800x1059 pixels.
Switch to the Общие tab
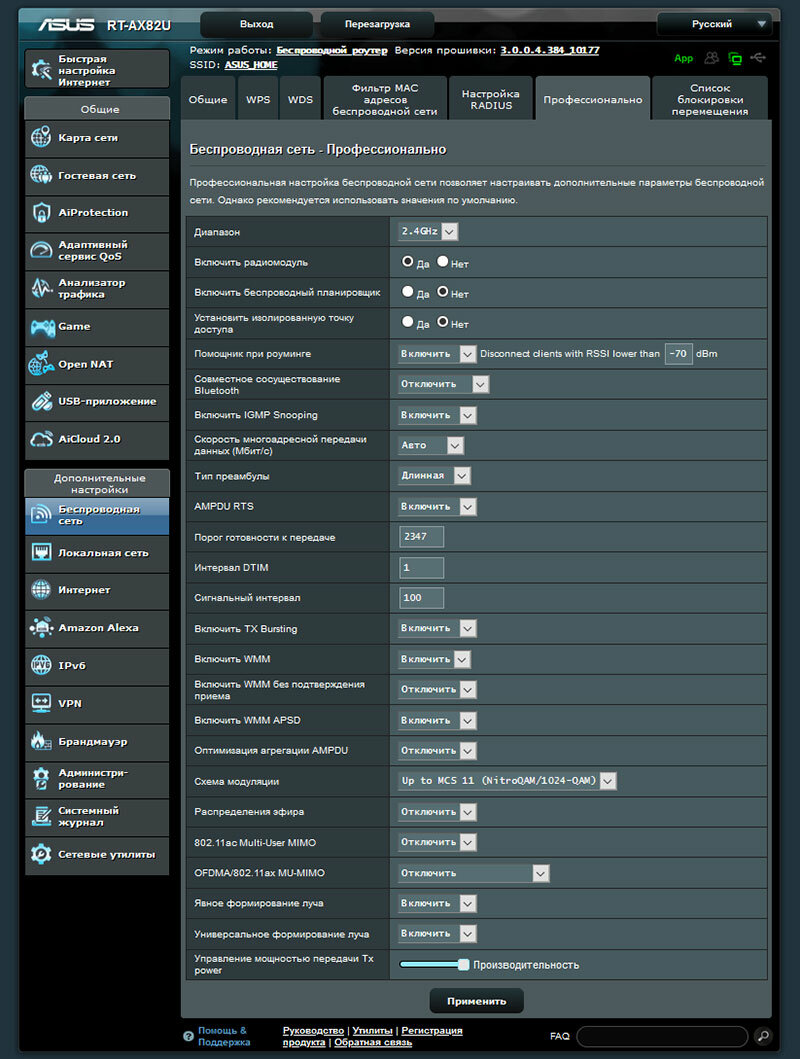208,99
